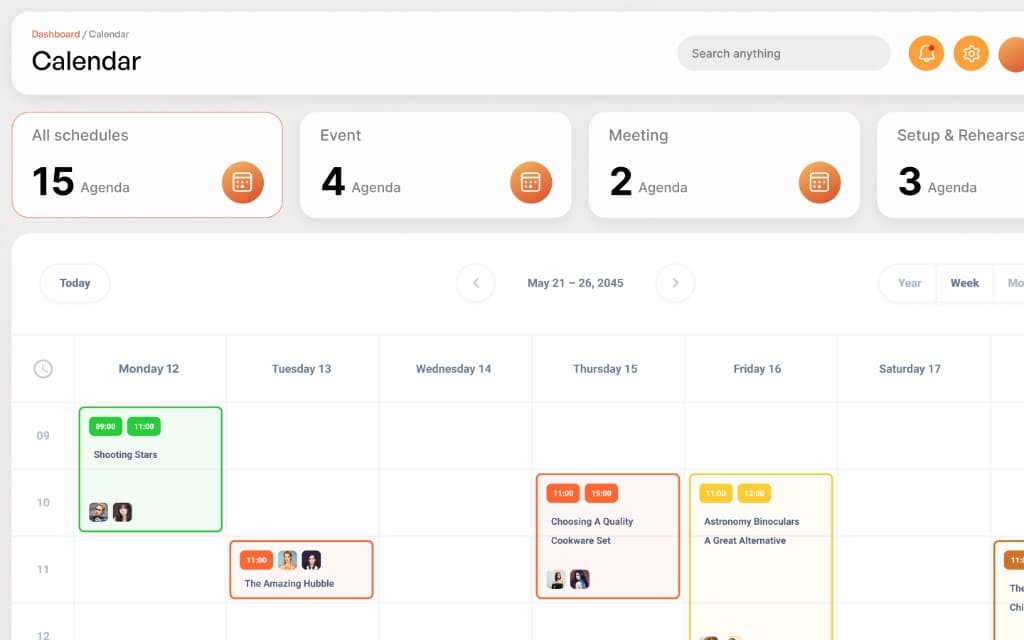Click the 11:00 start tag on Cookware Set event
This screenshot has width=1024, height=640.
pyautogui.click(x=563, y=493)
